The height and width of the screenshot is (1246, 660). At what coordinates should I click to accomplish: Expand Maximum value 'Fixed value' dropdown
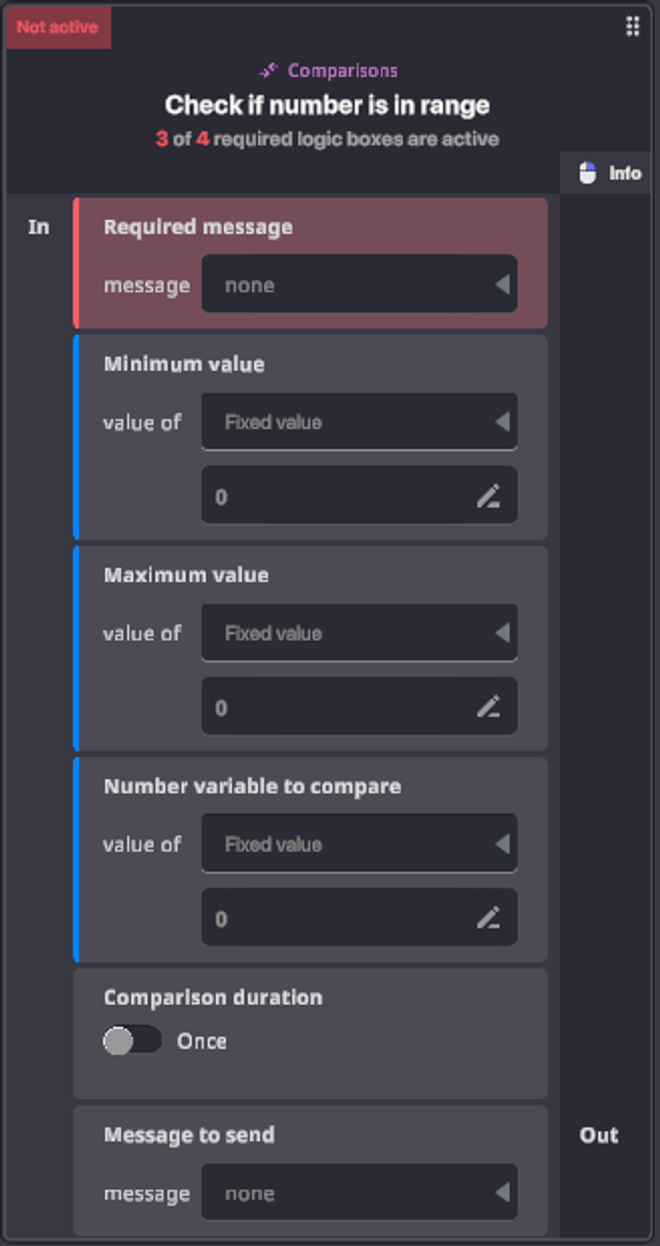pos(359,633)
